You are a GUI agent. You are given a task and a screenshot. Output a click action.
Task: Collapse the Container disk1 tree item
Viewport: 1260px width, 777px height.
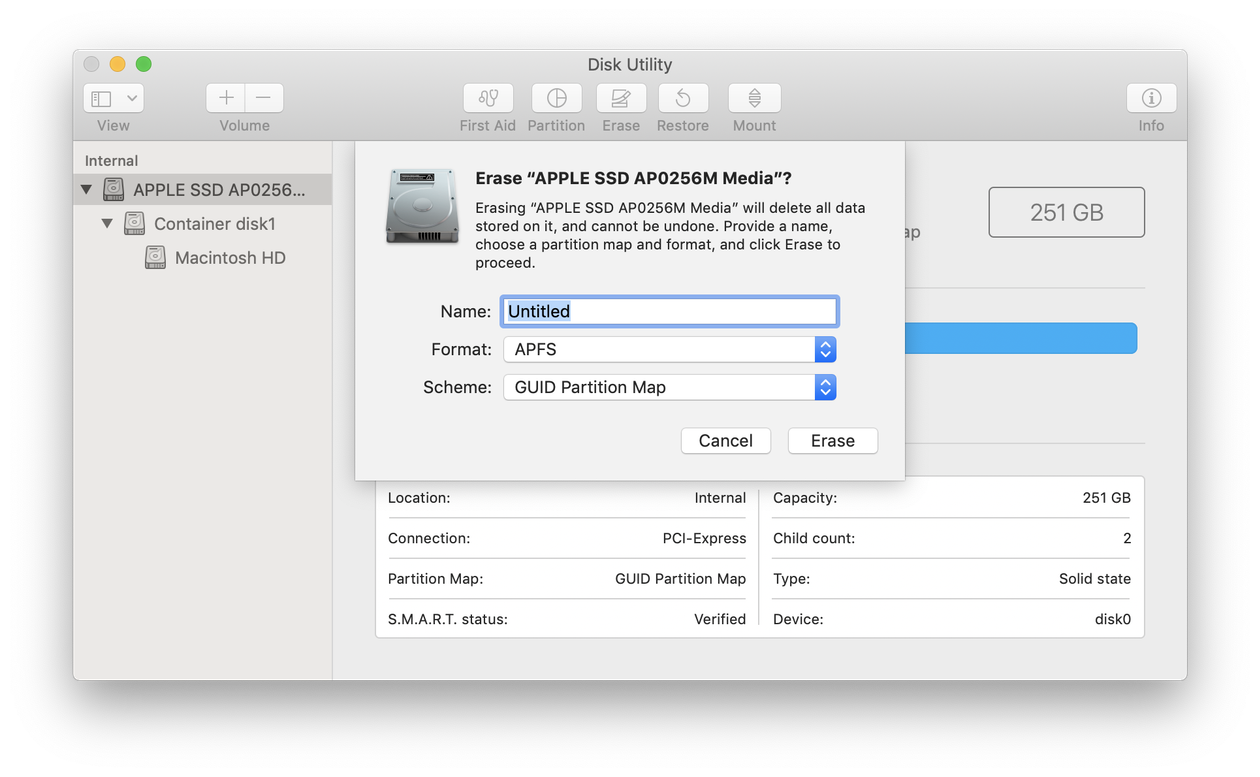pyautogui.click(x=107, y=223)
